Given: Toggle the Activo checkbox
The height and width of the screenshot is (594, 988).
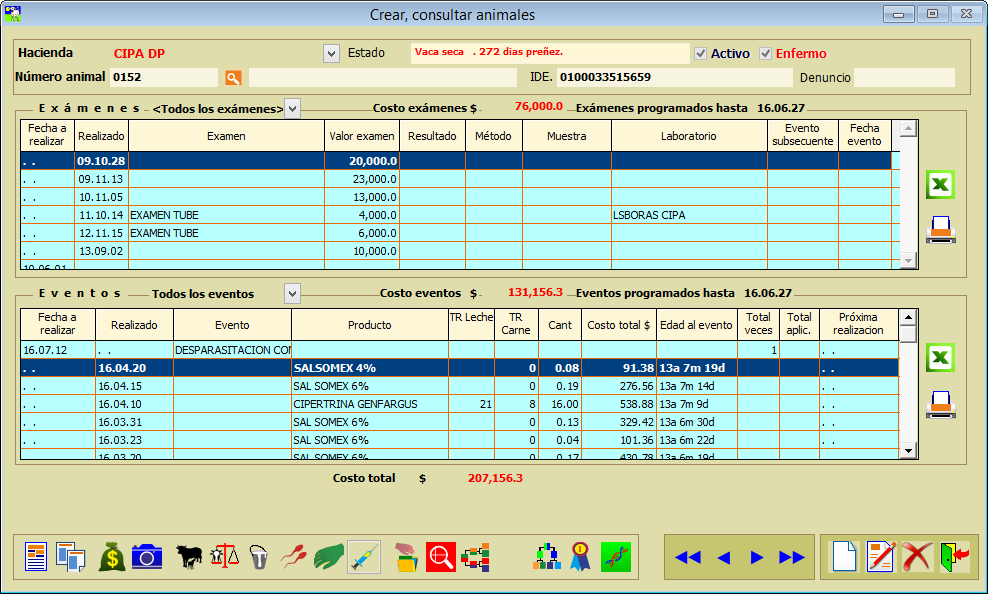Looking at the screenshot, I should pos(701,53).
